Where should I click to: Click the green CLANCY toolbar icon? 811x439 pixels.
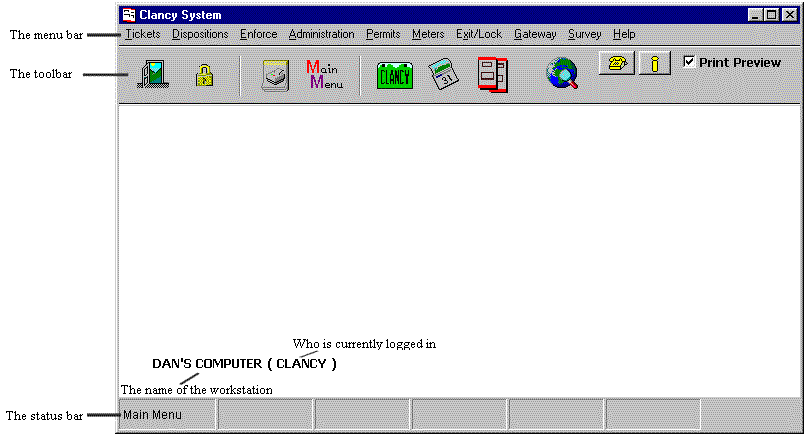(395, 75)
